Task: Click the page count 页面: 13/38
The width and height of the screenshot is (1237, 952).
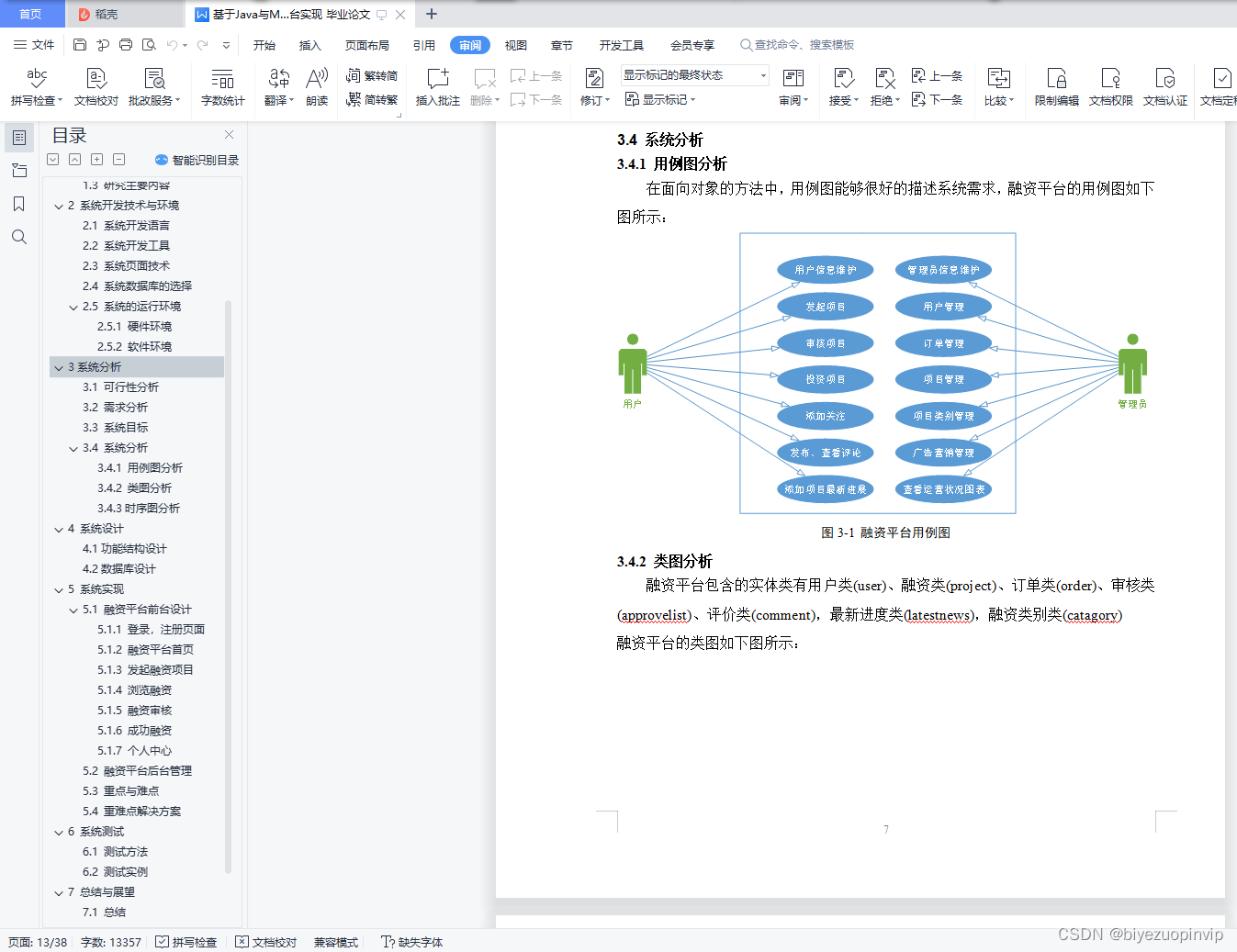Action: coord(38,942)
